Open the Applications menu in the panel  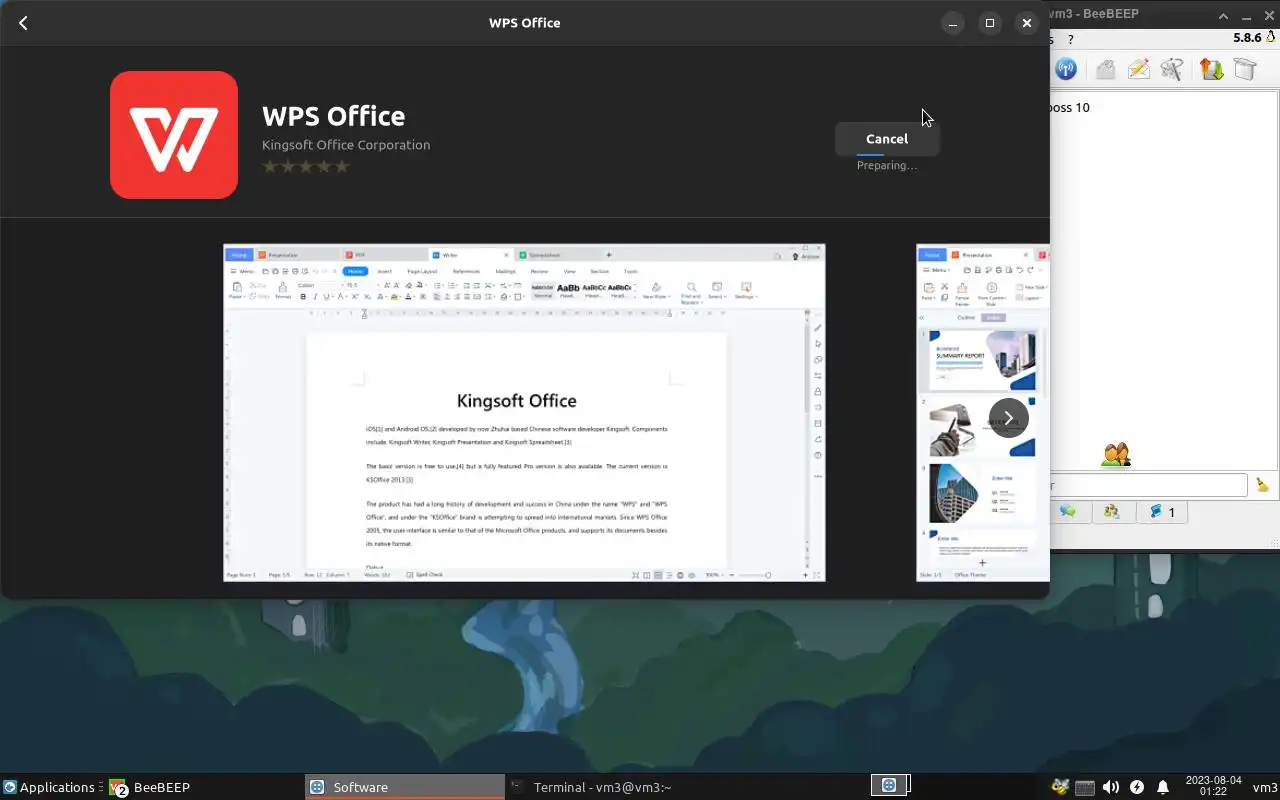tap(49, 787)
